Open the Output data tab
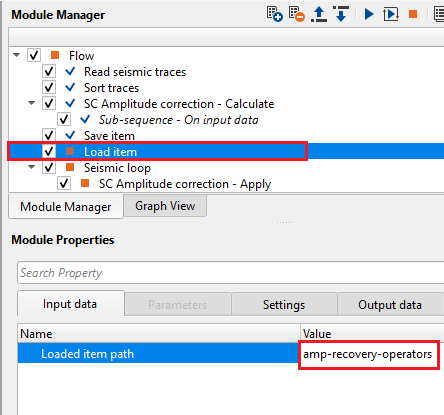Viewport: 444px width, 415px height. click(x=390, y=304)
